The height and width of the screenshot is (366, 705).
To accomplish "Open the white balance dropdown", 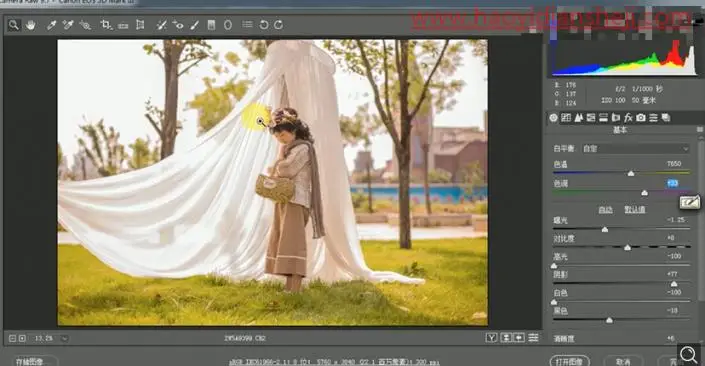I will tap(635, 148).
